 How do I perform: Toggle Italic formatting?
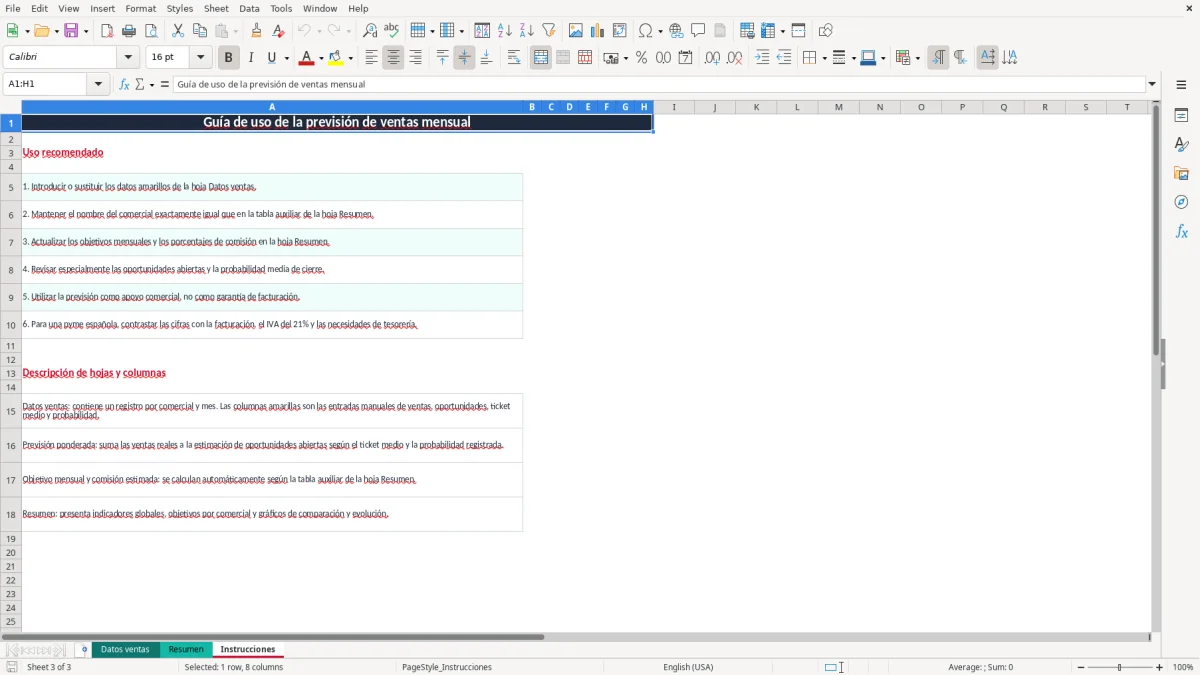click(x=250, y=58)
